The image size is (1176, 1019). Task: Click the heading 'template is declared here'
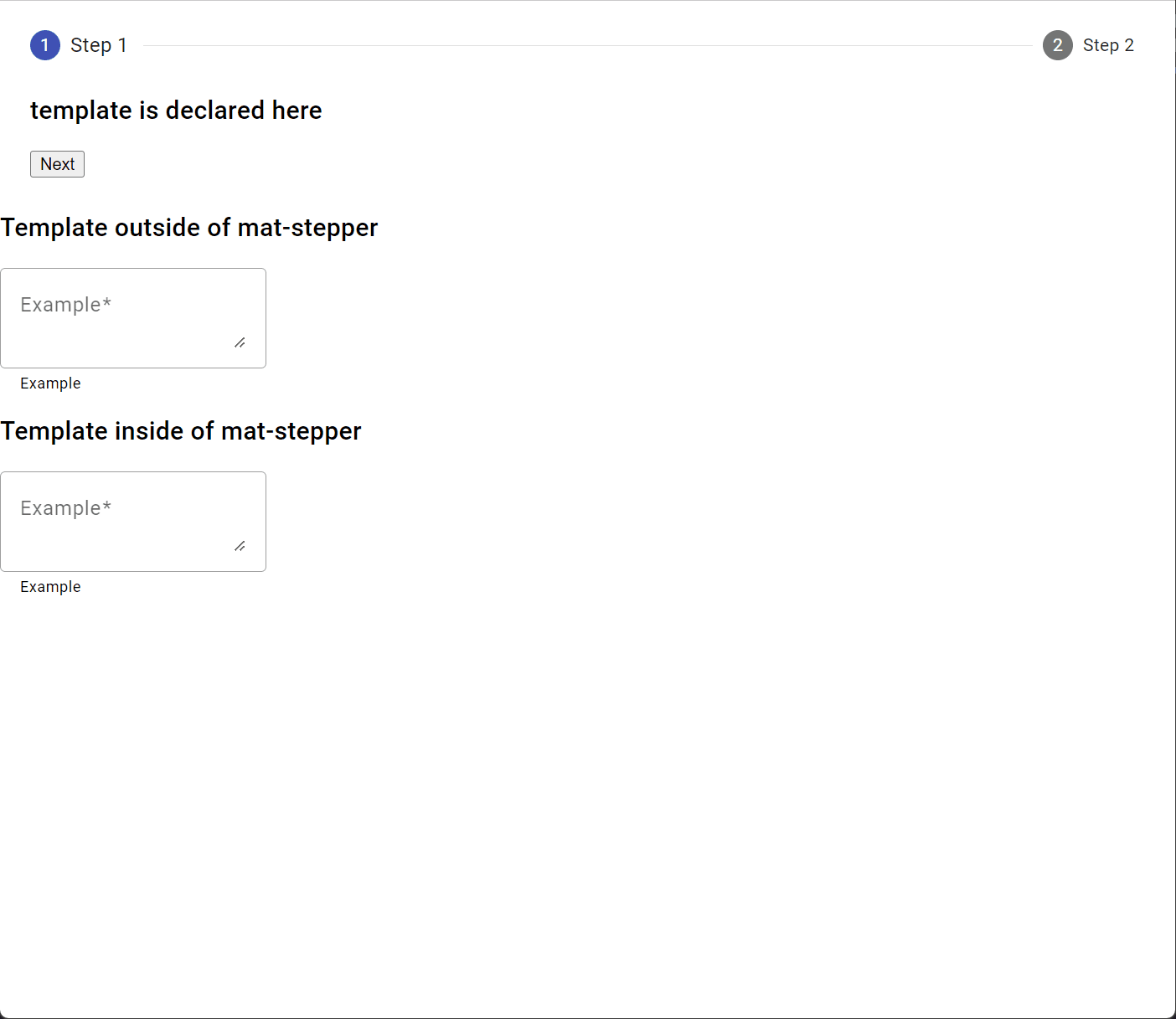tap(176, 110)
